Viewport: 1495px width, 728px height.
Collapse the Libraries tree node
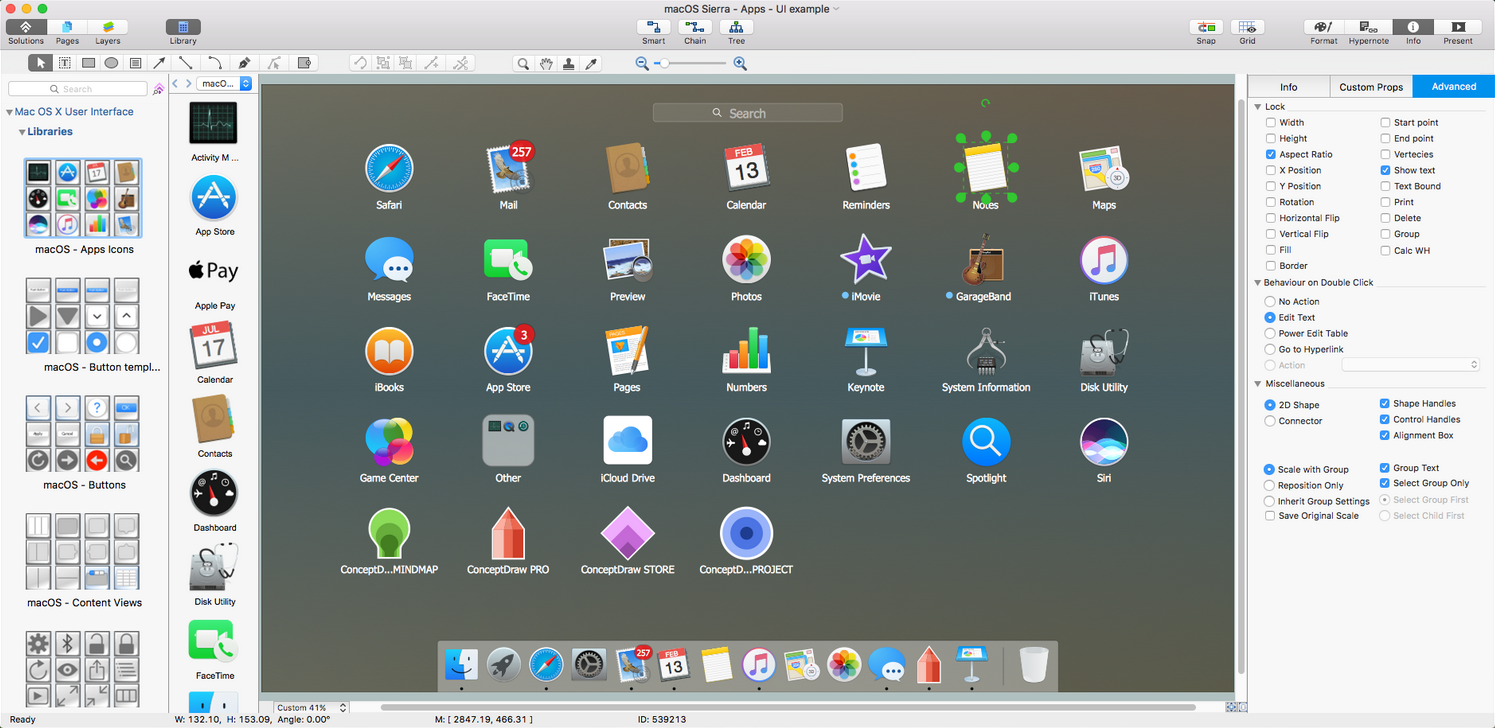[21, 131]
